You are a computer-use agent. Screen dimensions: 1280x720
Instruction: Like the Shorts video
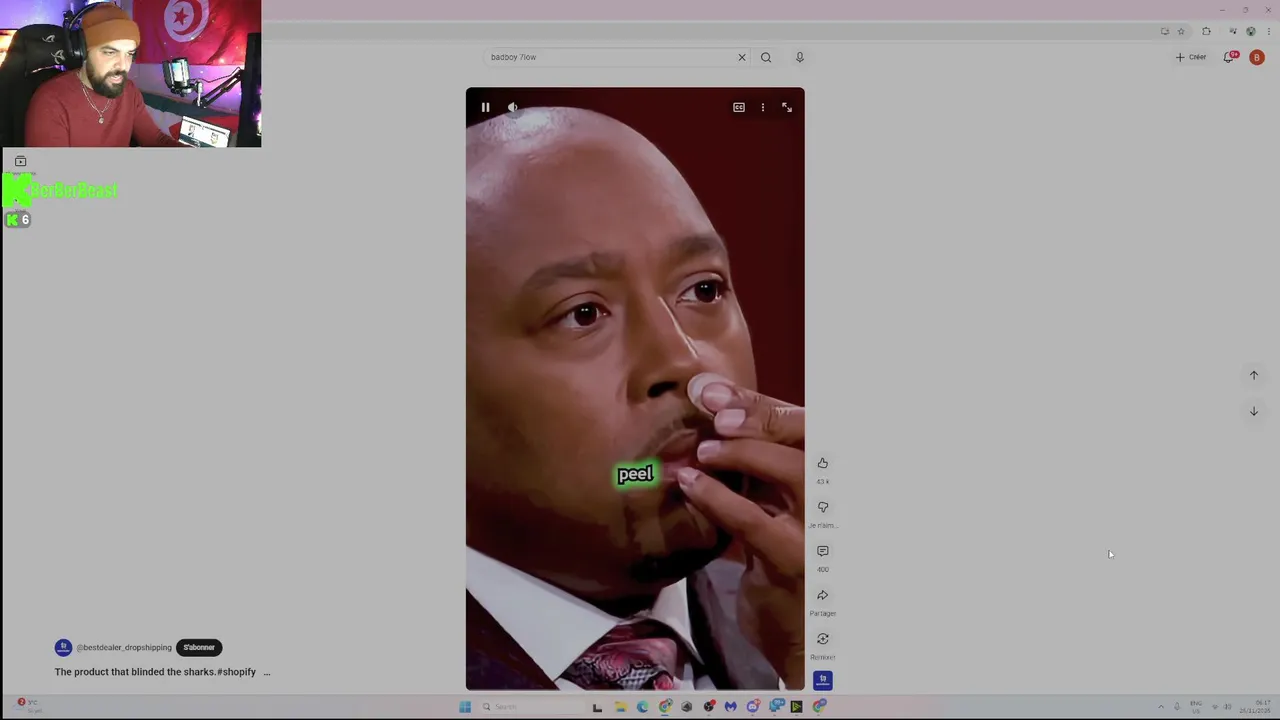[823, 463]
